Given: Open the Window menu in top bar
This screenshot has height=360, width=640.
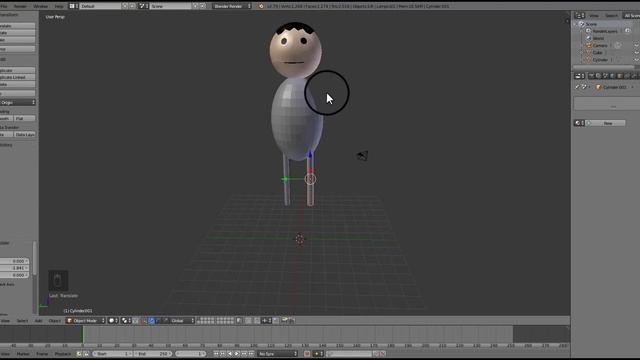Looking at the screenshot, I should coord(40,6).
